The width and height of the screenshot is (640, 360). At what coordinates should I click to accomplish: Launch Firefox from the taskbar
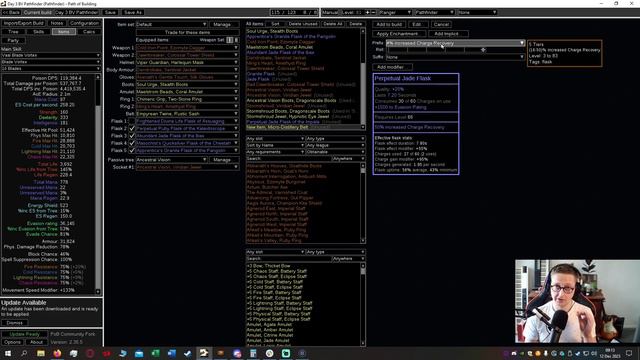click(x=57, y=353)
